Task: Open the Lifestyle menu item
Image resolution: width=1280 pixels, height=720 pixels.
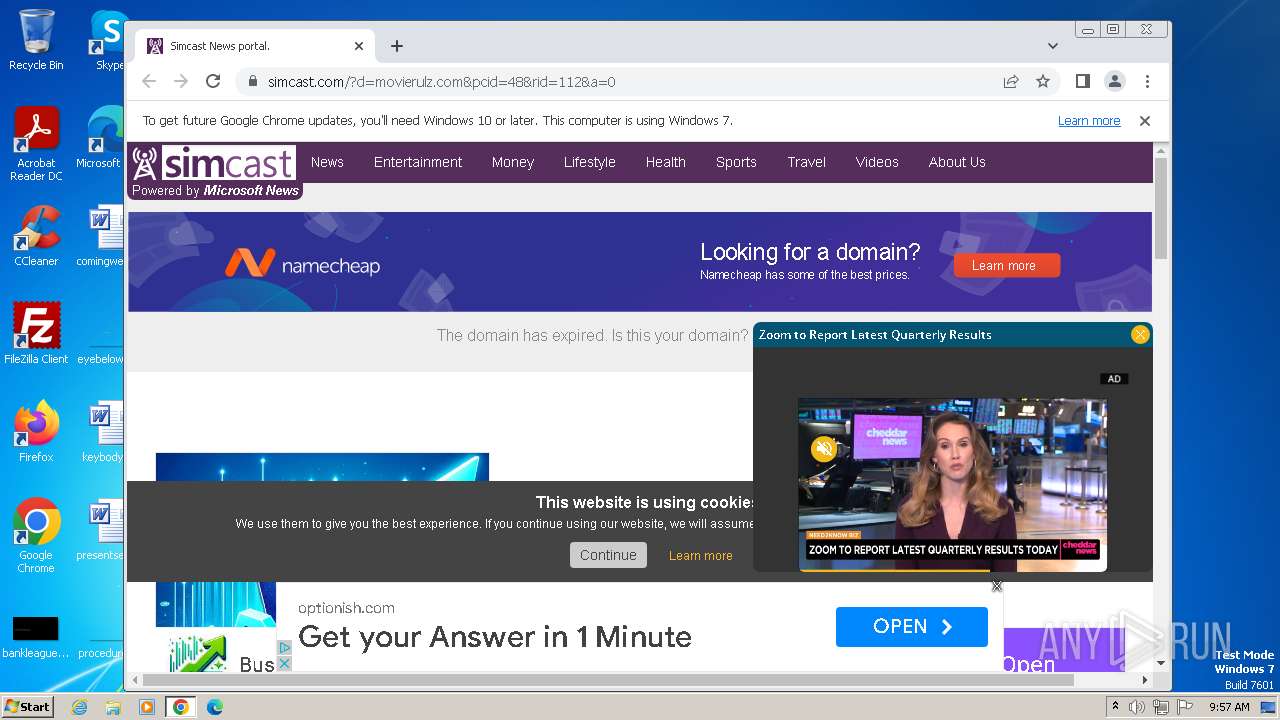Action: click(x=589, y=162)
